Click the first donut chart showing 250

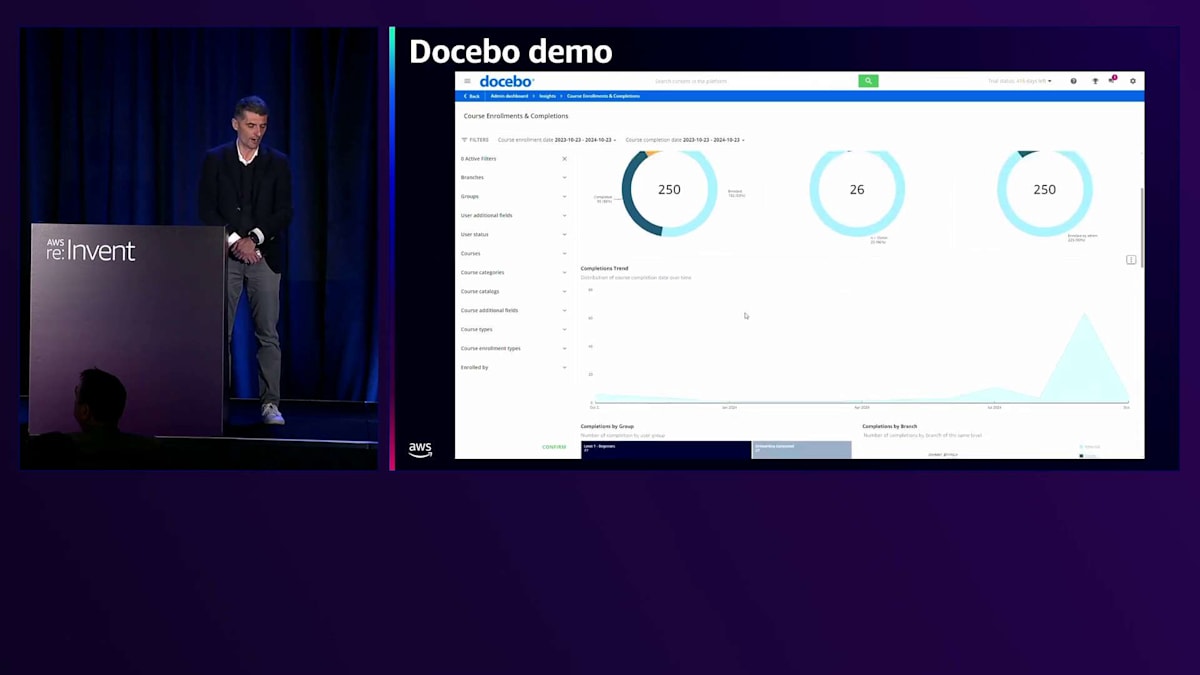(669, 189)
